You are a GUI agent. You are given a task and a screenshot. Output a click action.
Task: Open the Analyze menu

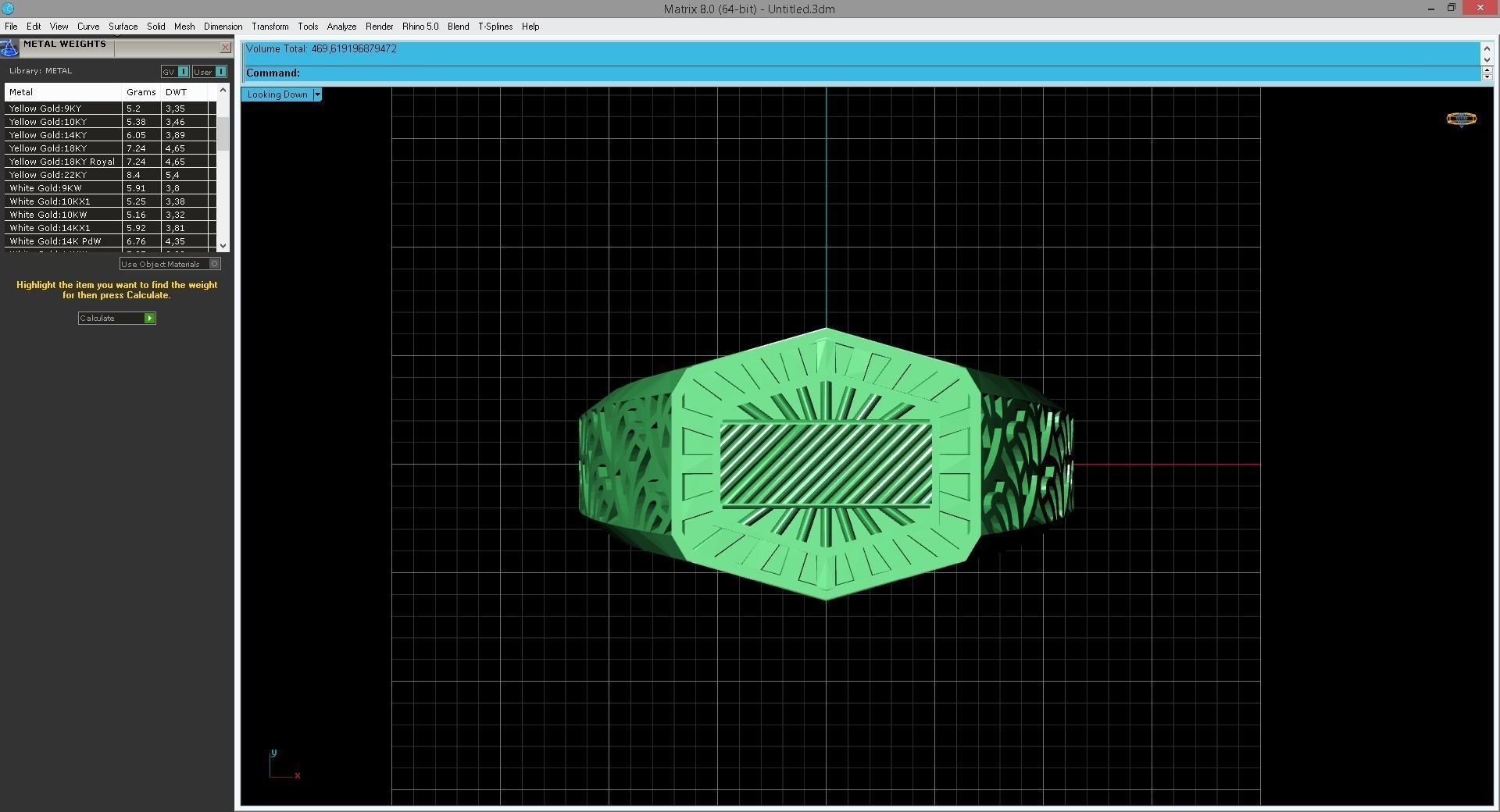(341, 27)
